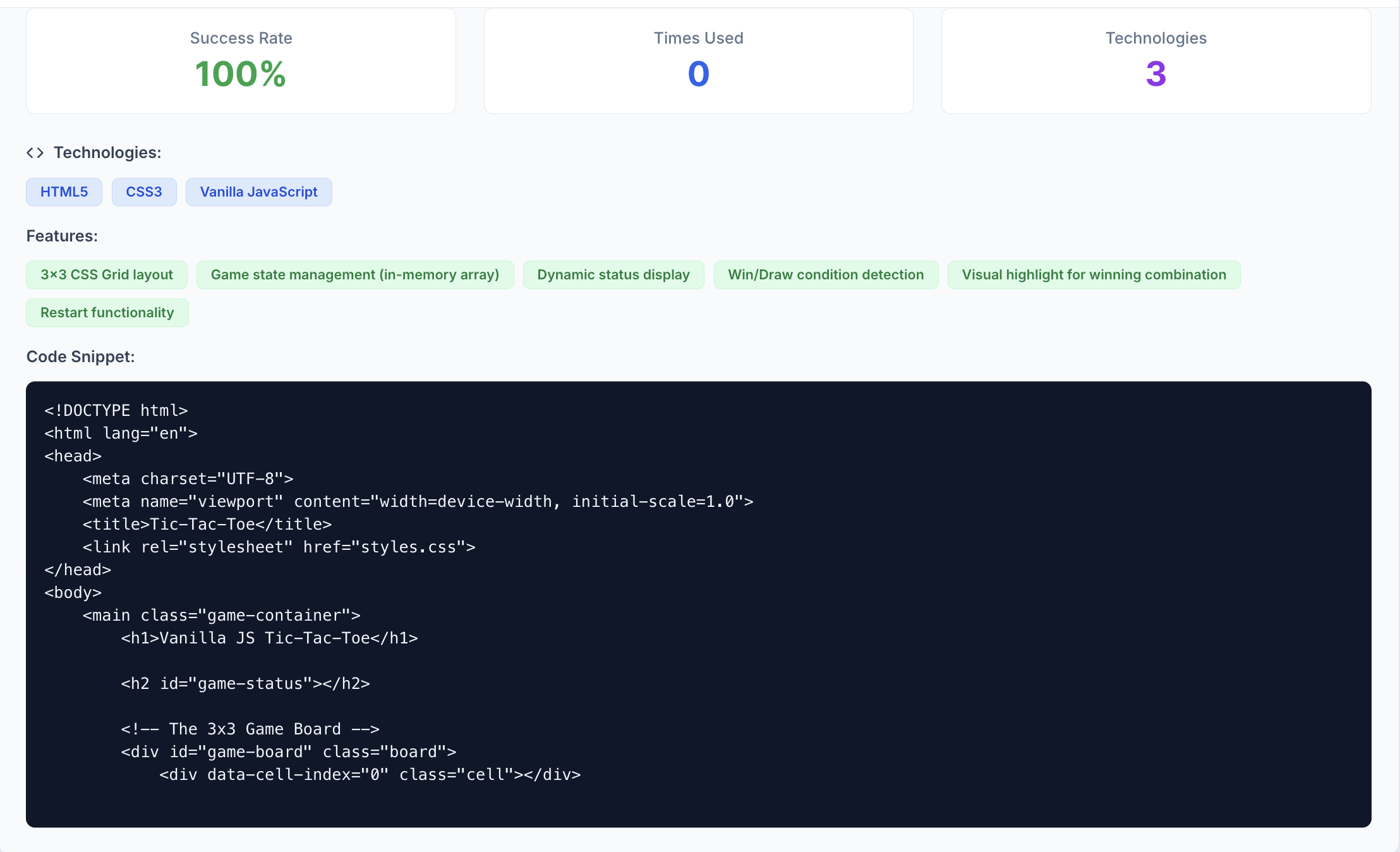This screenshot has height=852, width=1400.
Task: Click the game-status h2 code line
Action: coord(245,684)
